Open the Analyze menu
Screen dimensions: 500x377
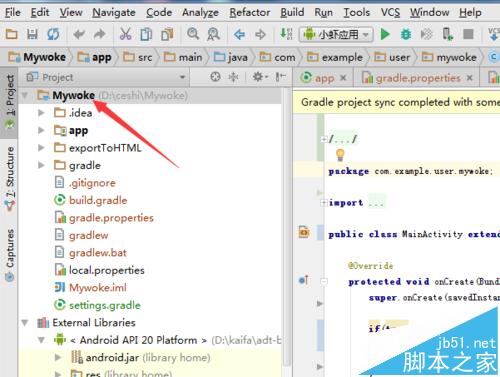click(200, 12)
